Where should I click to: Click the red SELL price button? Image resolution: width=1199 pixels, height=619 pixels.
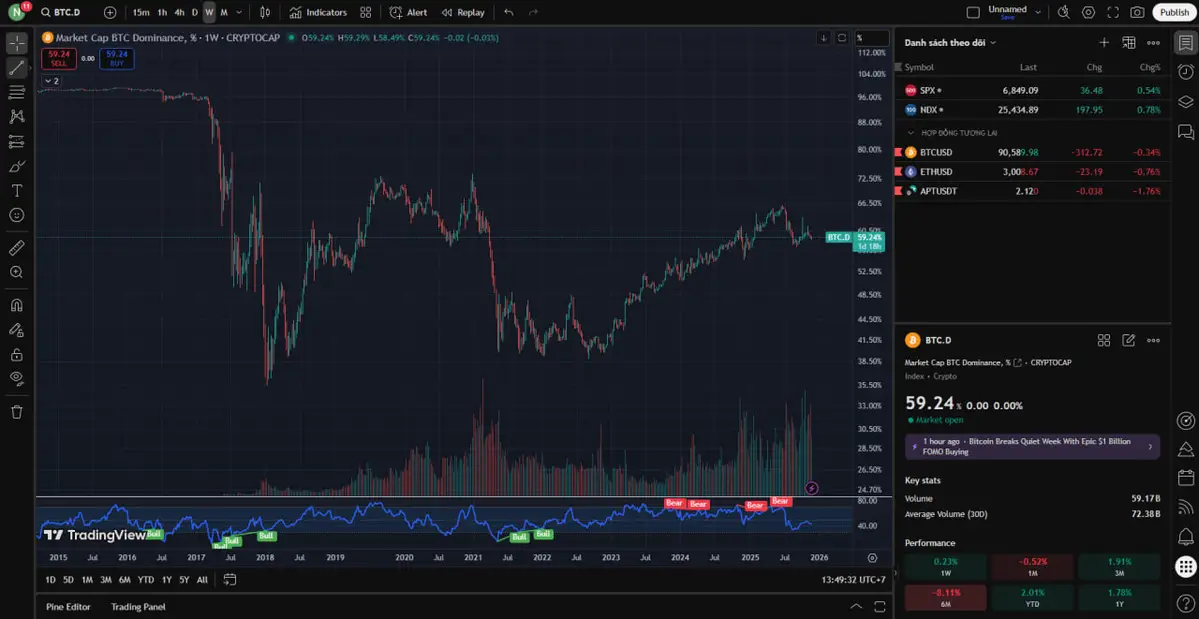tap(59, 58)
